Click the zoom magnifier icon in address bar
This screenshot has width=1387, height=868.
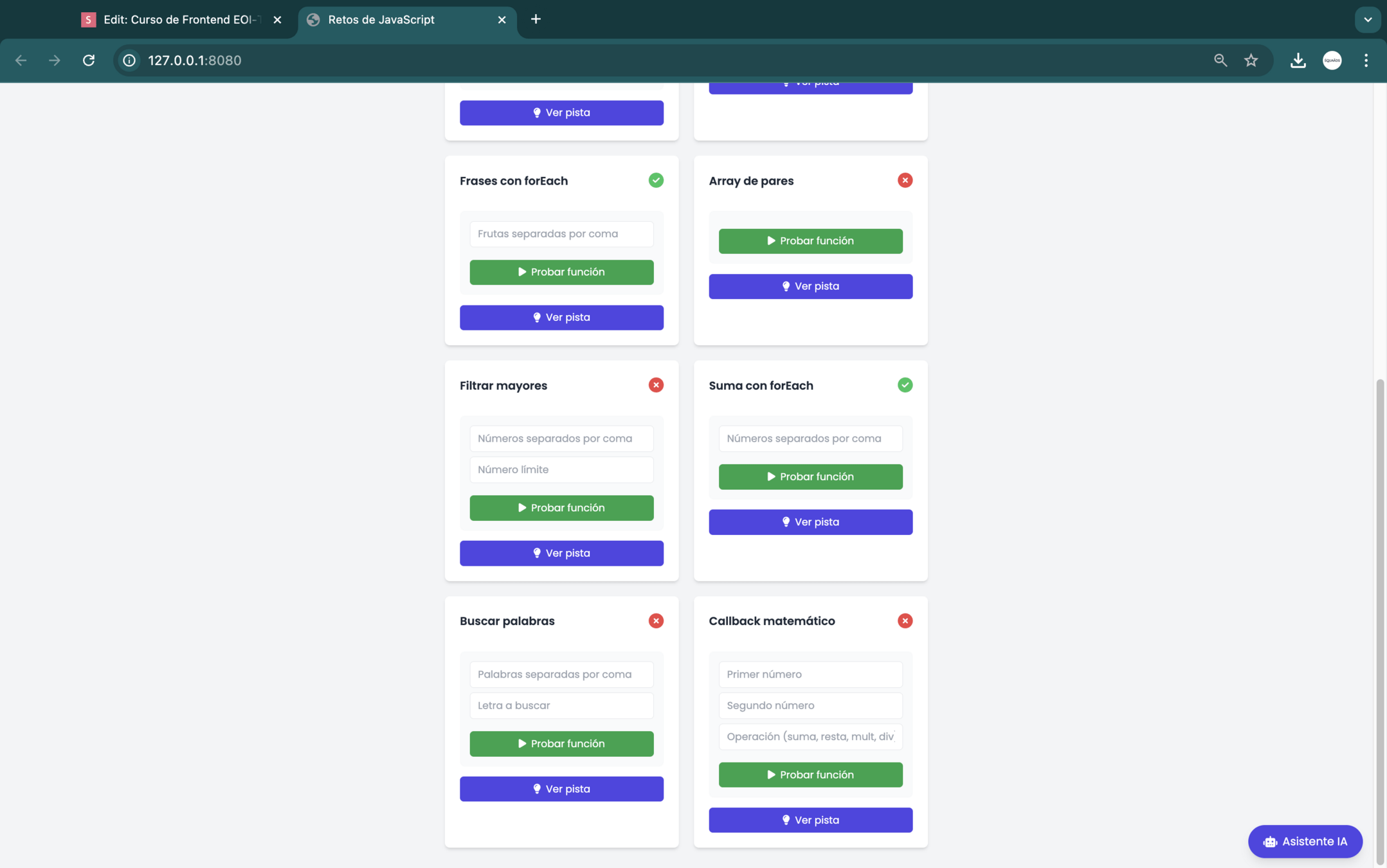coord(1220,60)
